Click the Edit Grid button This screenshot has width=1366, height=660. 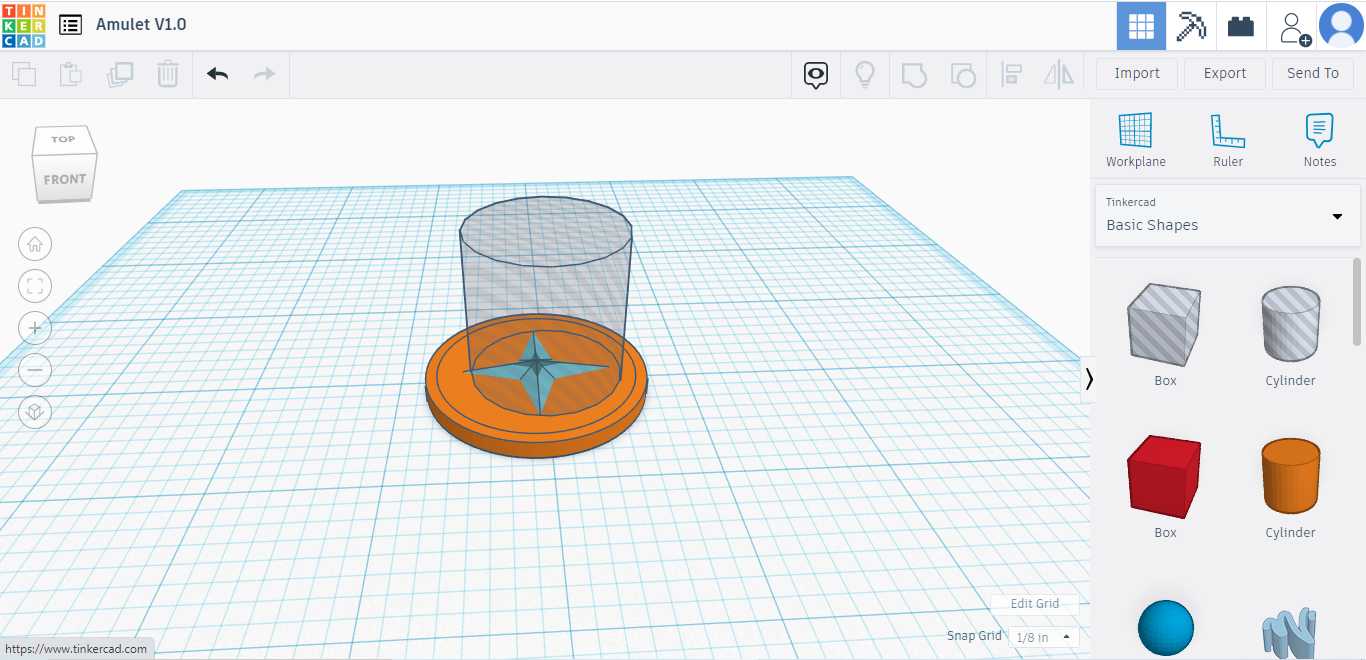point(1035,603)
